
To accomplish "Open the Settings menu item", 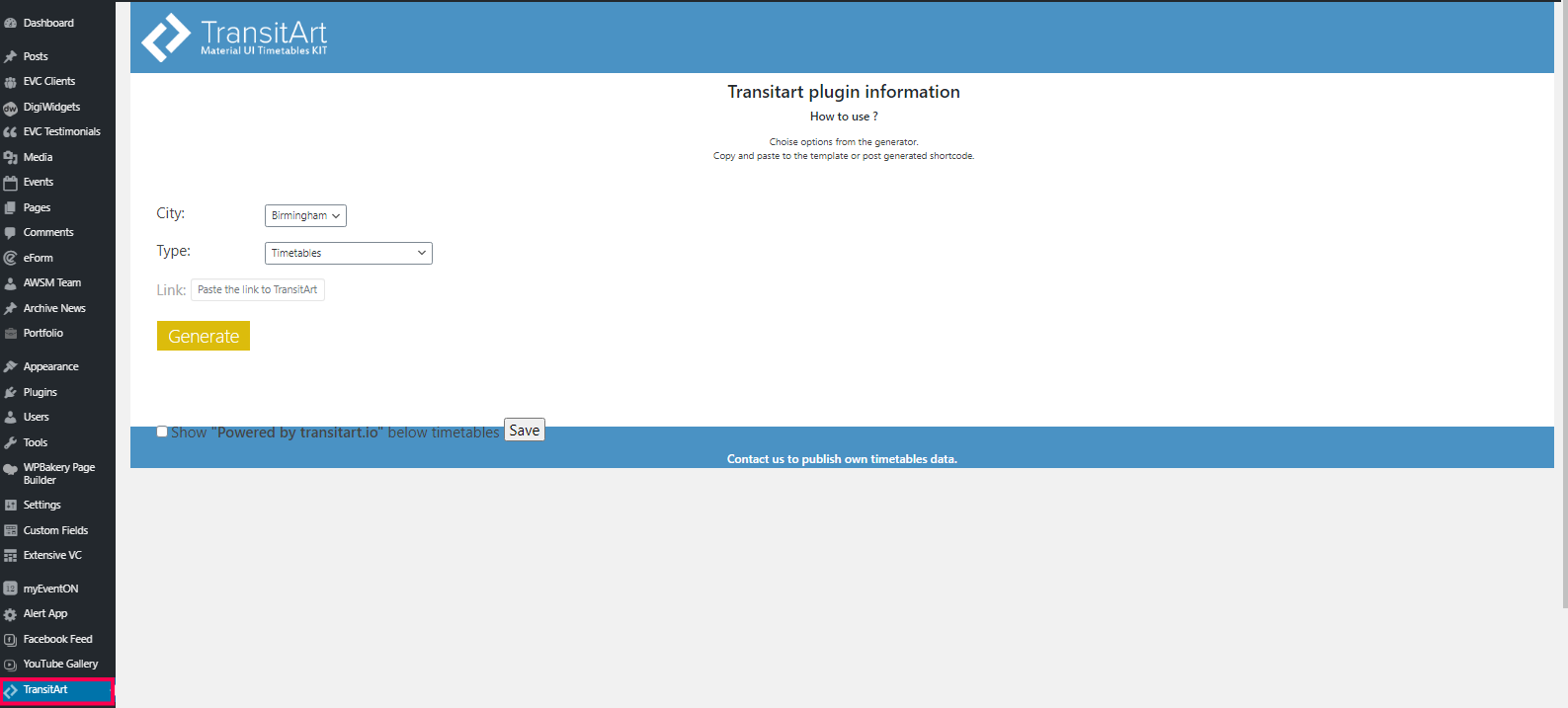I will (x=57, y=505).
